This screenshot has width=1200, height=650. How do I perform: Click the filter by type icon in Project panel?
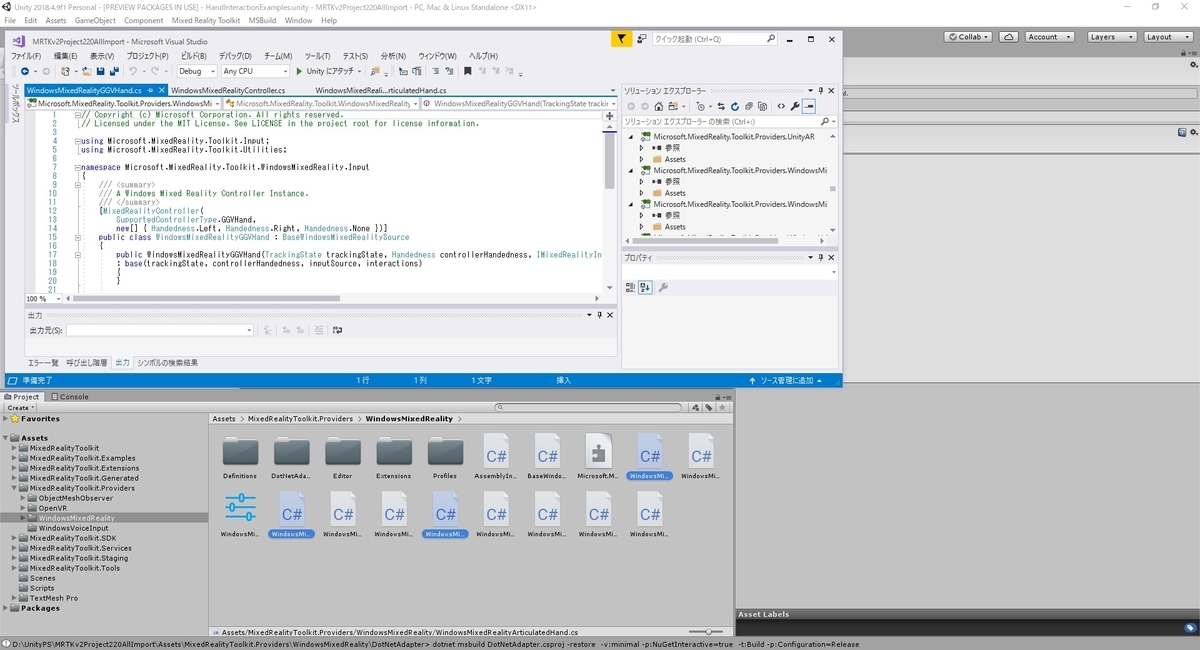(x=697, y=407)
